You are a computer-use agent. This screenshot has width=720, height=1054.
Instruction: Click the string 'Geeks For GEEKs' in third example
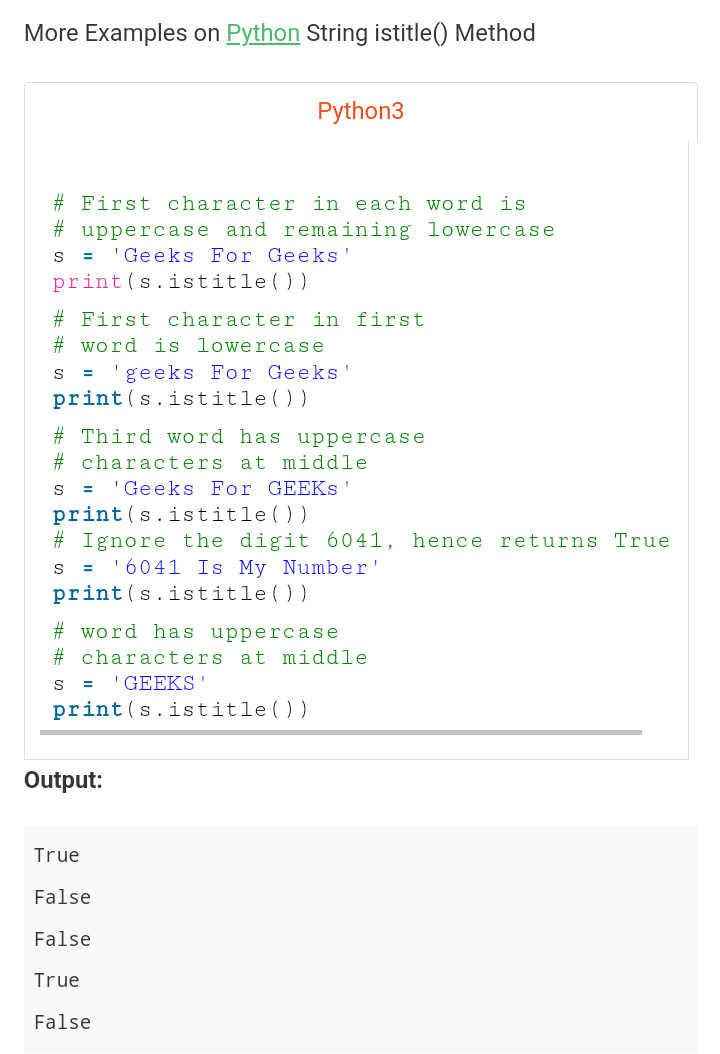click(x=231, y=489)
